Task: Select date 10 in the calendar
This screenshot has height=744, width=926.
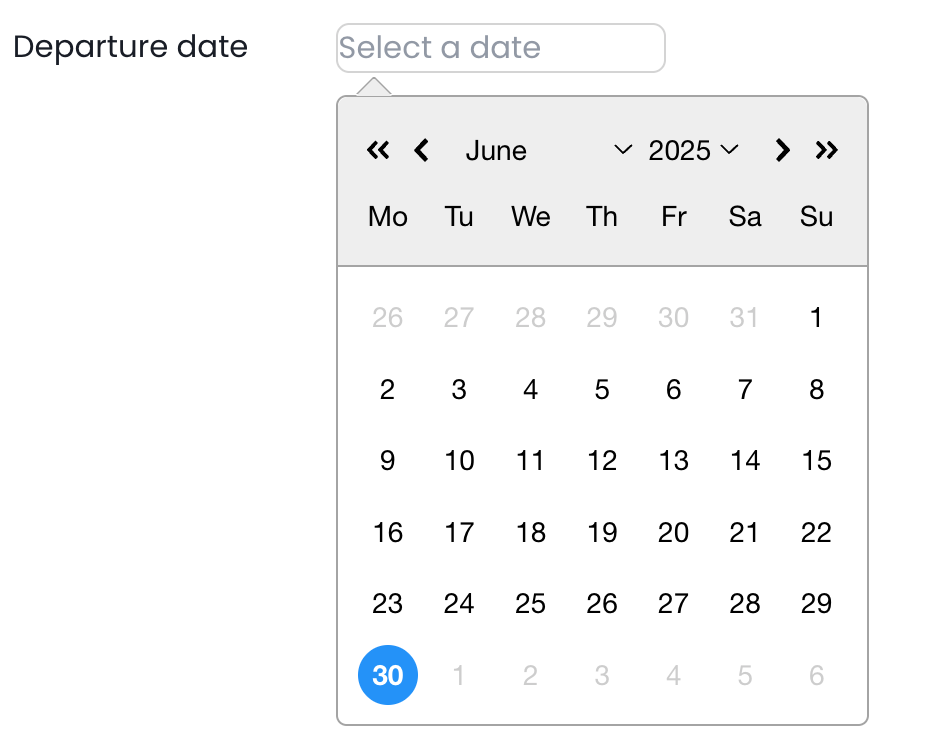Action: 459,461
